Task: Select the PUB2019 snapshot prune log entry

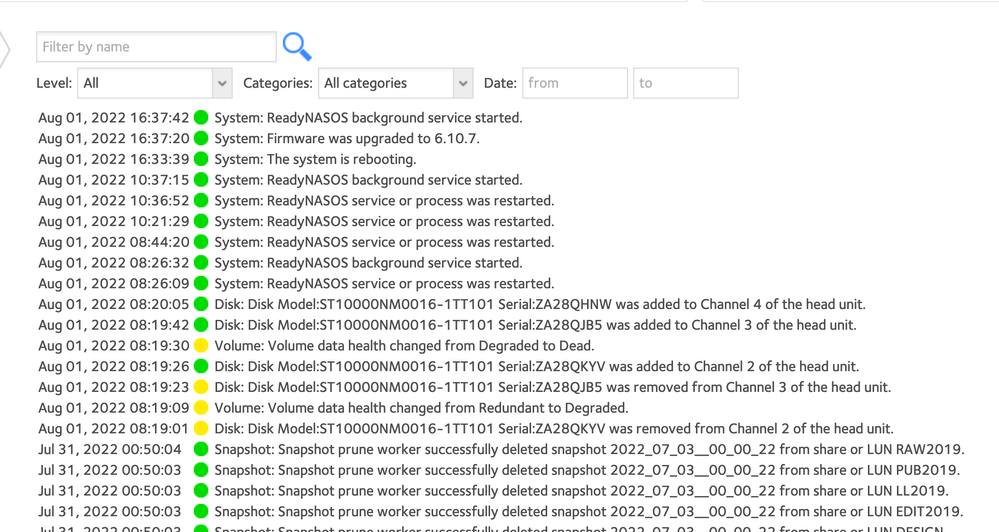Action: click(x=587, y=470)
